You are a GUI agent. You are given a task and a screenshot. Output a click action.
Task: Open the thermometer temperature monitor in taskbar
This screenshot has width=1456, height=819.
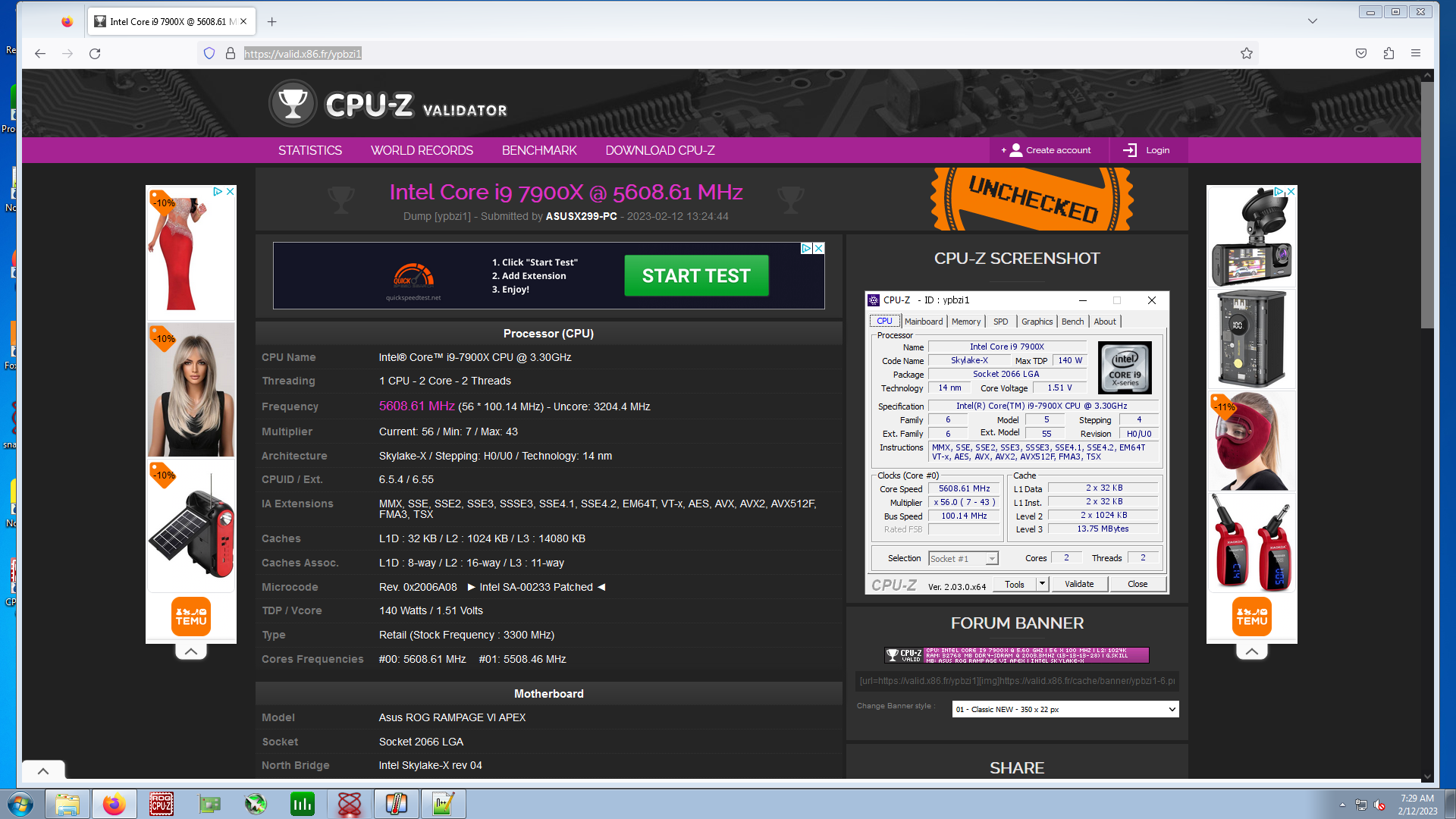click(397, 804)
